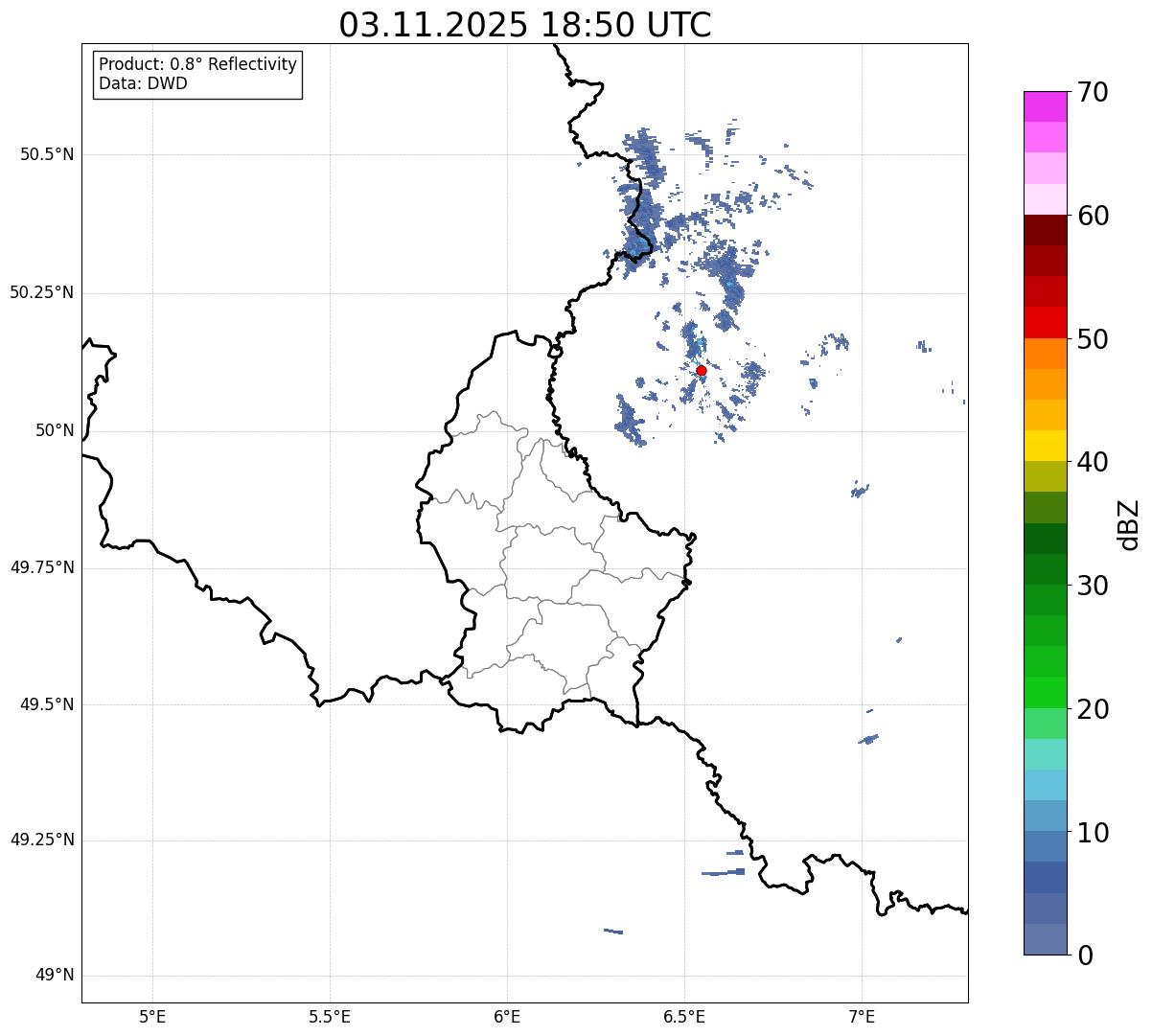Click the 49.5°N latitude tick label
This screenshot has height=1036, width=1152.
coord(46,704)
